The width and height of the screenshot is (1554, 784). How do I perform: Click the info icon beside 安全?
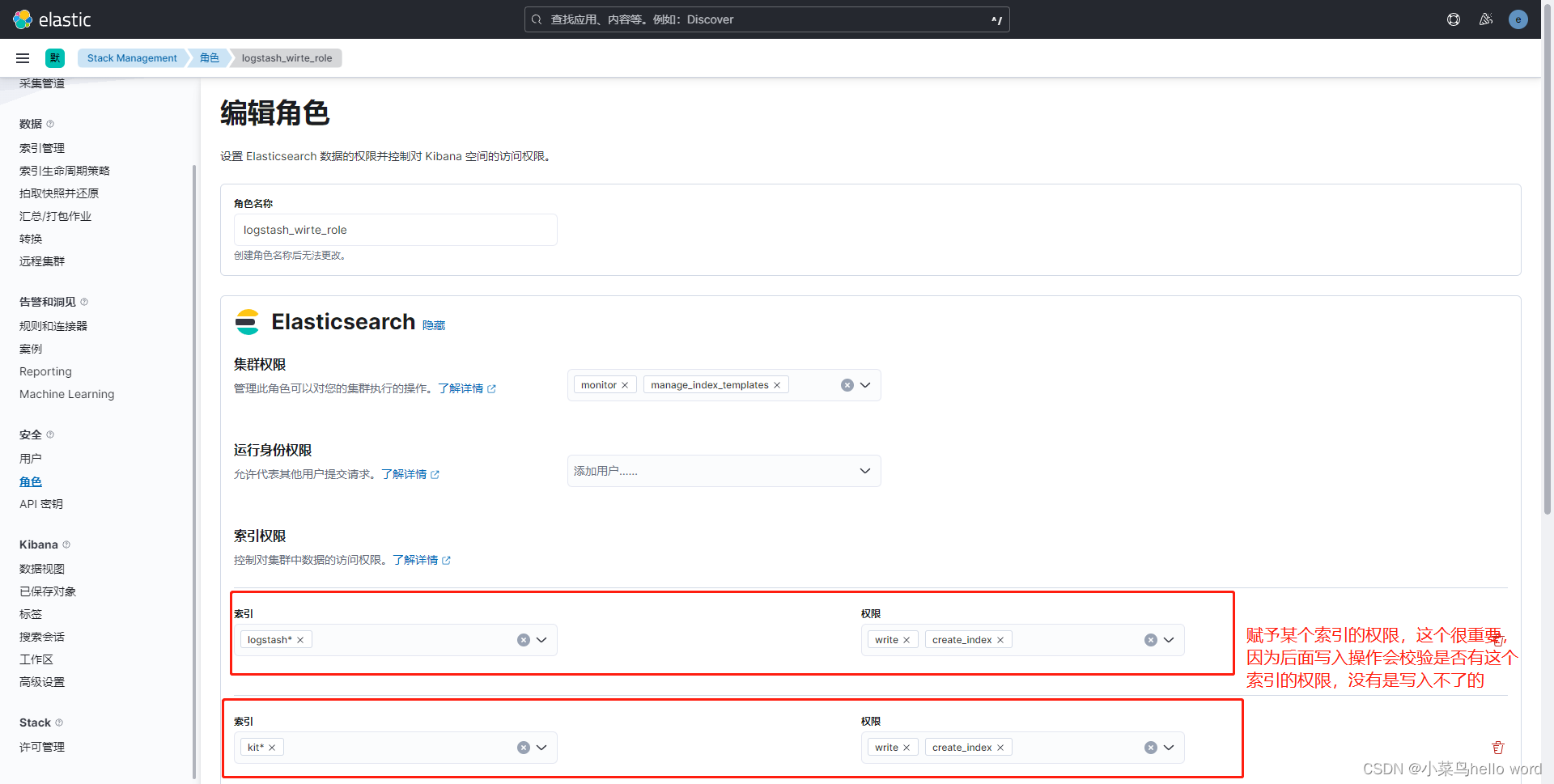[50, 434]
